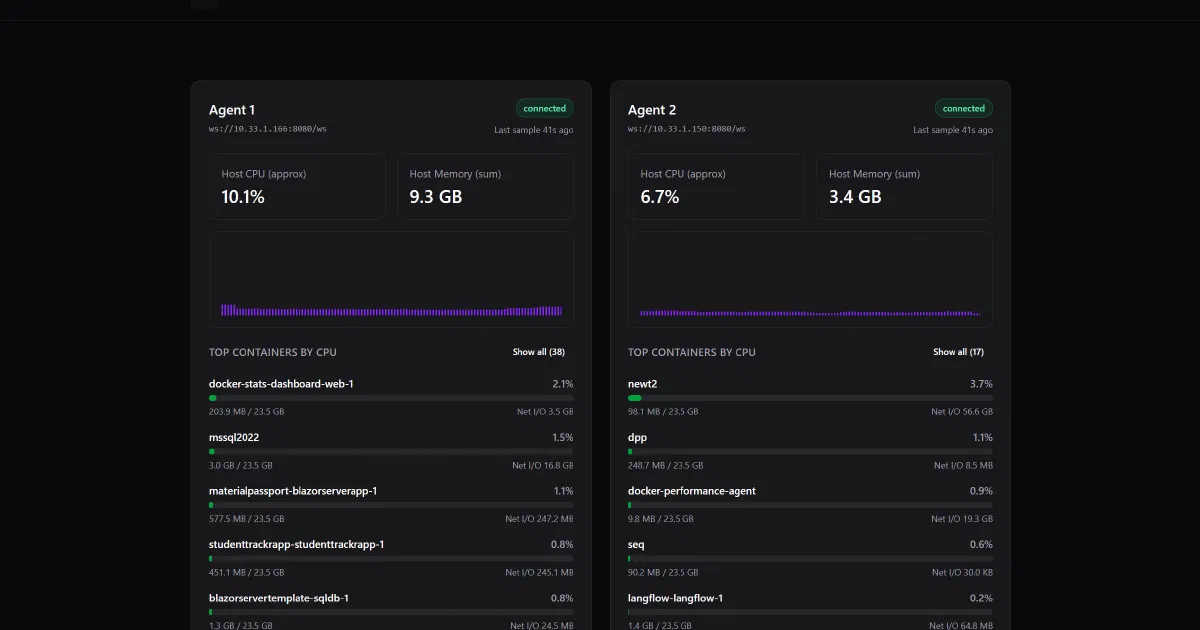Image resolution: width=1200 pixels, height=630 pixels.
Task: Show all 38 containers for Agent 1
Action: coord(539,352)
